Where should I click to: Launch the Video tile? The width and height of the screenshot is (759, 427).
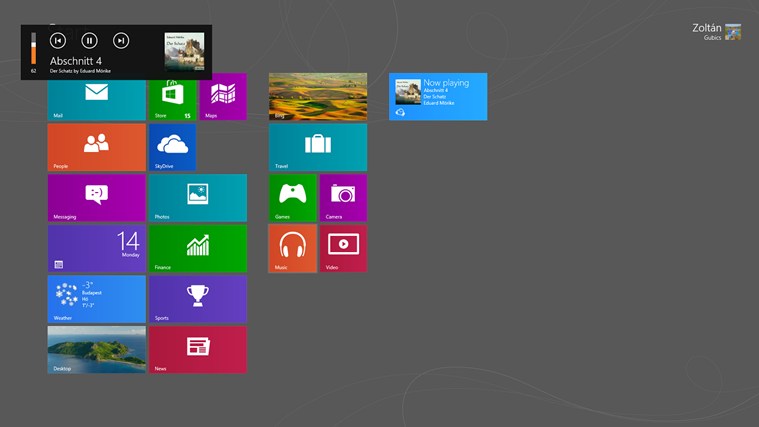(x=343, y=248)
